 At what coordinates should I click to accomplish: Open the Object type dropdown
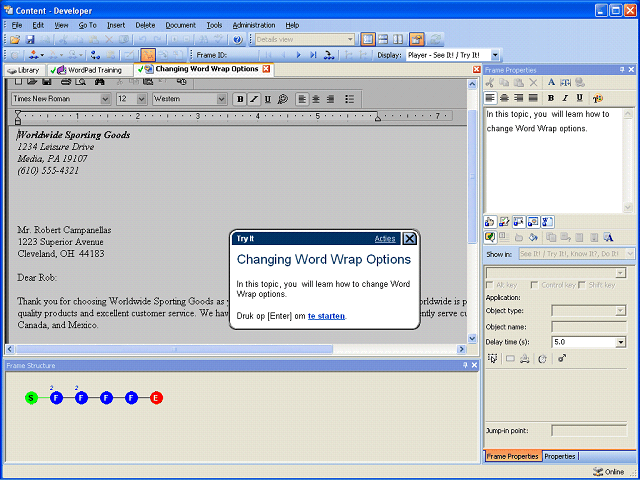[620, 311]
